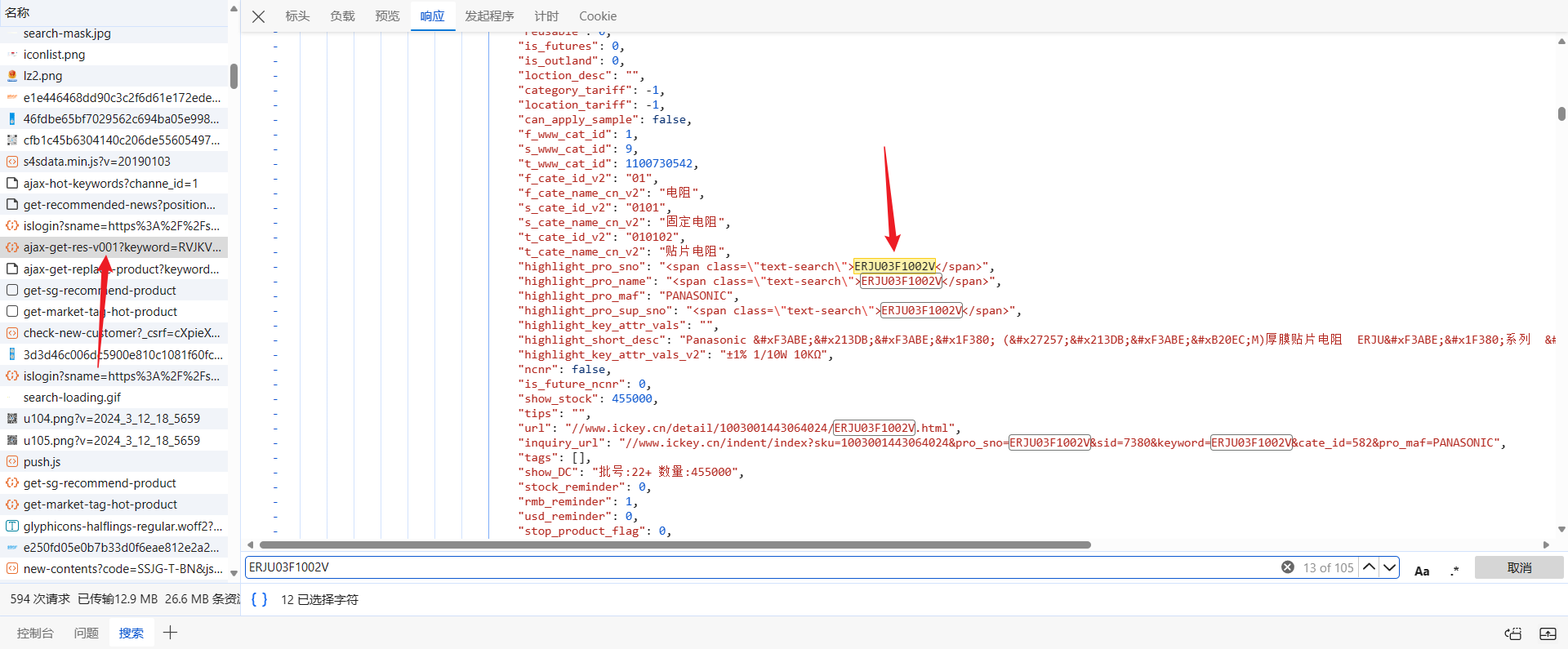Screen dimensions: 1568x649
Task: Click the response horizontal scrollbar thumb
Action: (675, 545)
